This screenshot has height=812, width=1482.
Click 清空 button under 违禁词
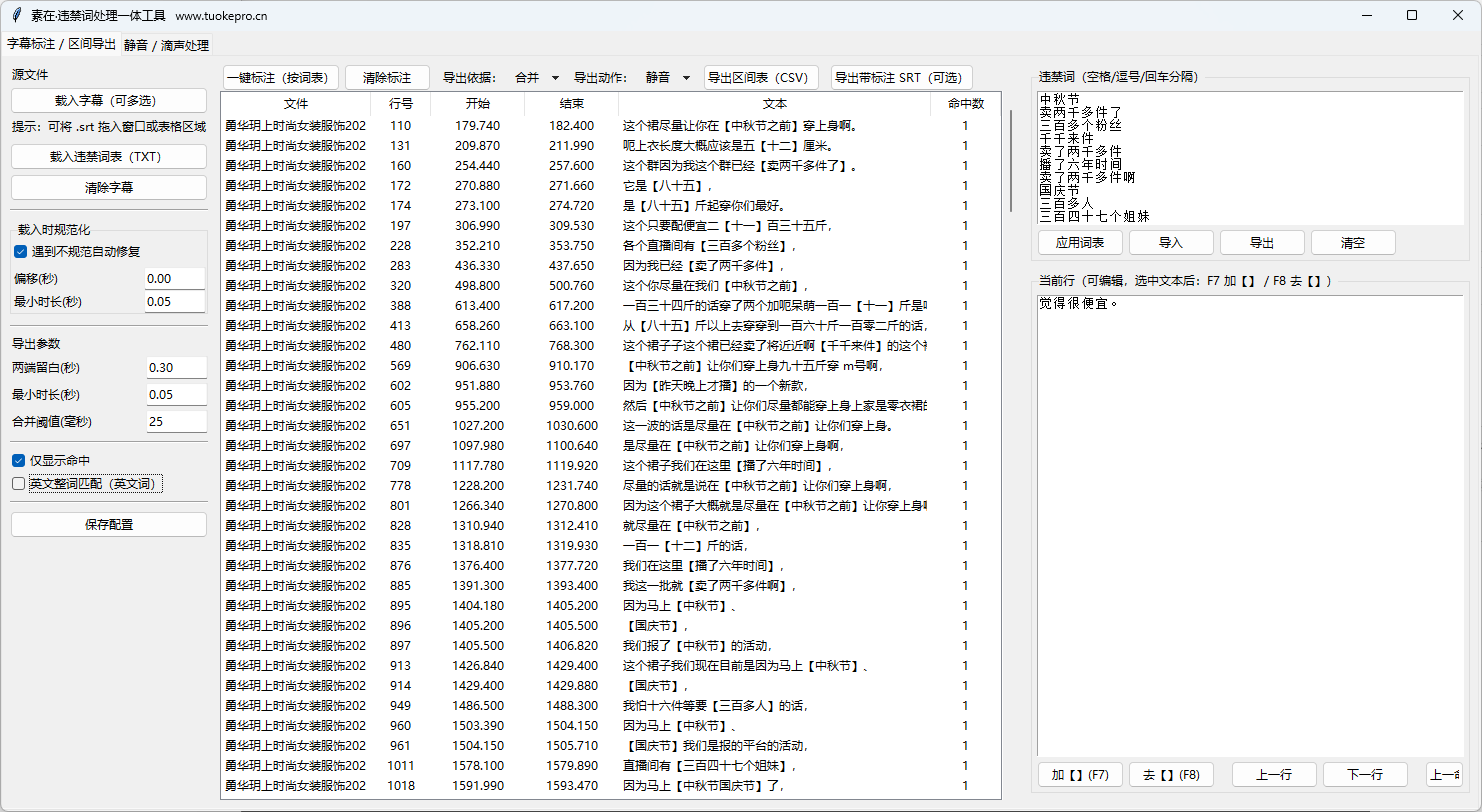[x=1353, y=242]
